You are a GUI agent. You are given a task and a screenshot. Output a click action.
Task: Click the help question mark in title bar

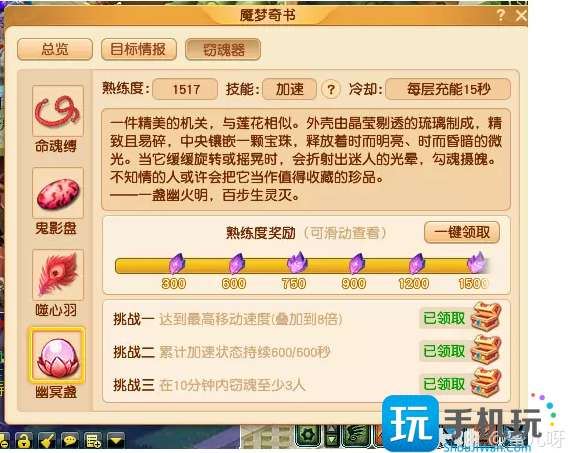[x=501, y=15]
